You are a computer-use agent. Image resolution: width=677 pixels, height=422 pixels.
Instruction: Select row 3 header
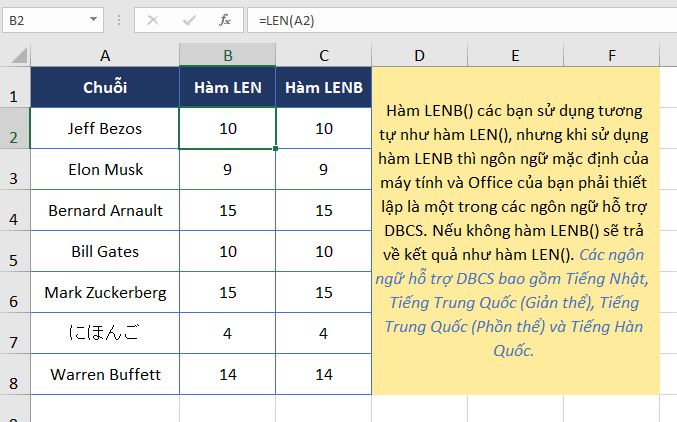[15, 169]
